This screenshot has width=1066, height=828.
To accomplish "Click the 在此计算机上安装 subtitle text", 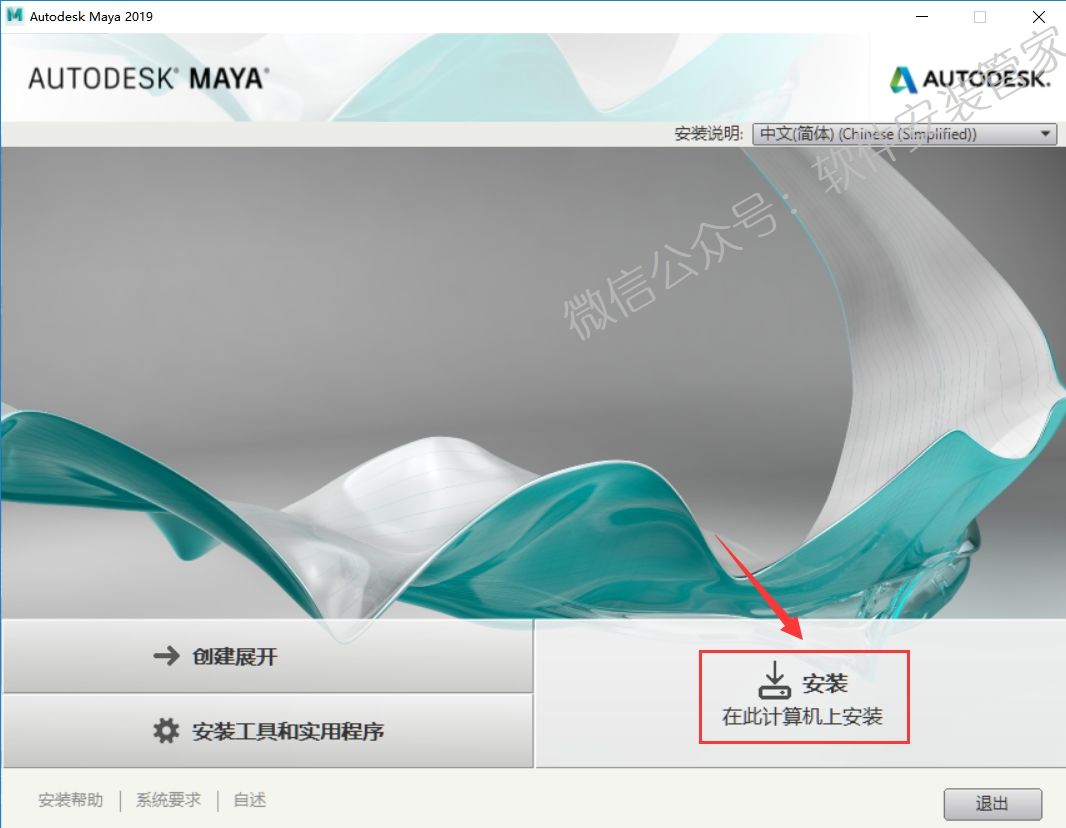I will [802, 717].
